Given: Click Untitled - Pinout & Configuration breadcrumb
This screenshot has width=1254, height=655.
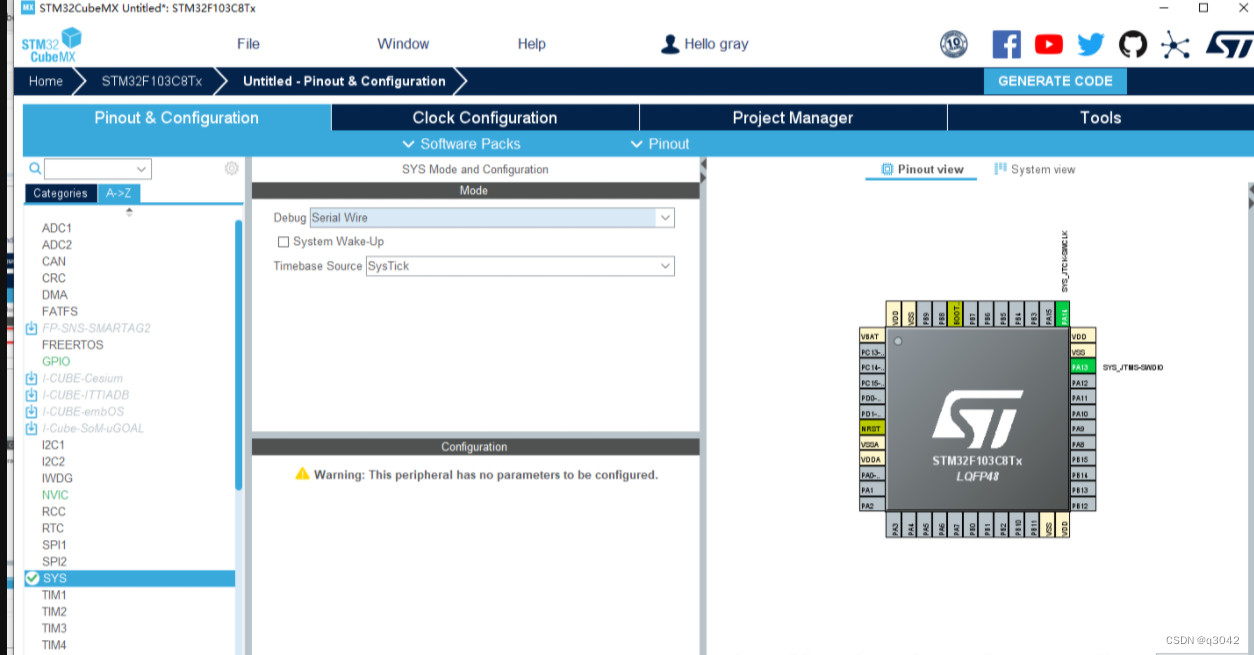Looking at the screenshot, I should coord(344,81).
